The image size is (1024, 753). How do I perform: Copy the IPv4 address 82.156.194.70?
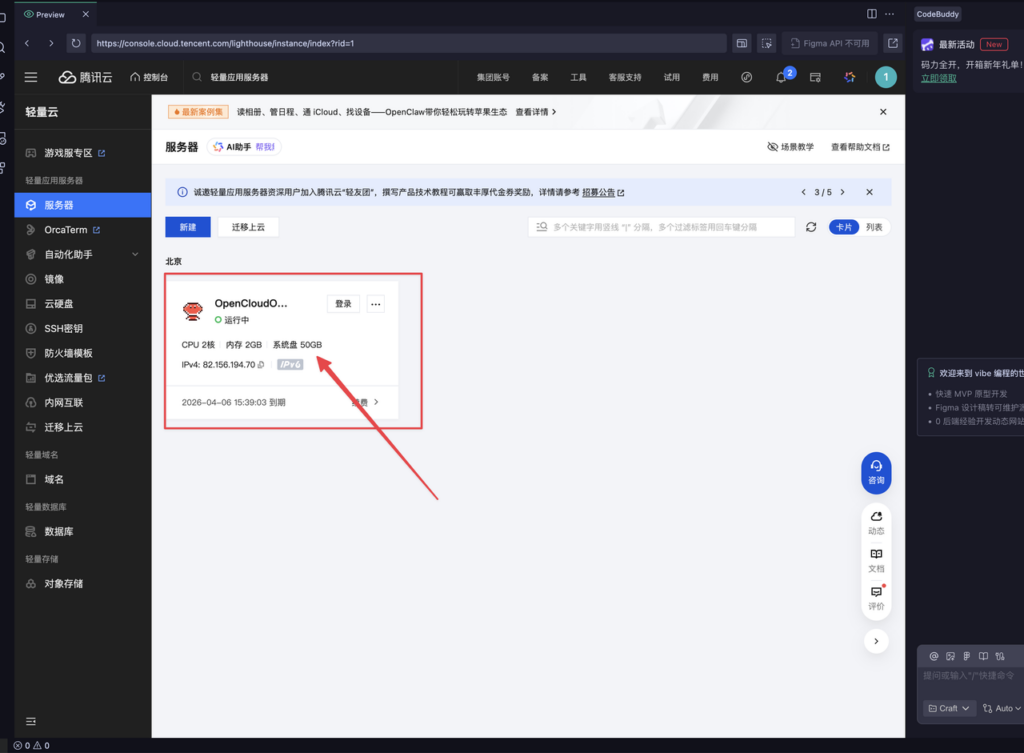pos(262,365)
